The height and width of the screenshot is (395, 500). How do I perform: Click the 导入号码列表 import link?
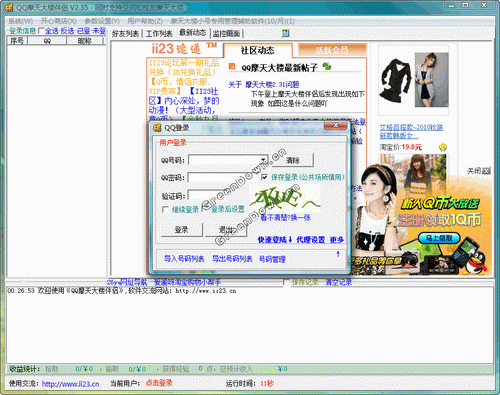point(184,259)
